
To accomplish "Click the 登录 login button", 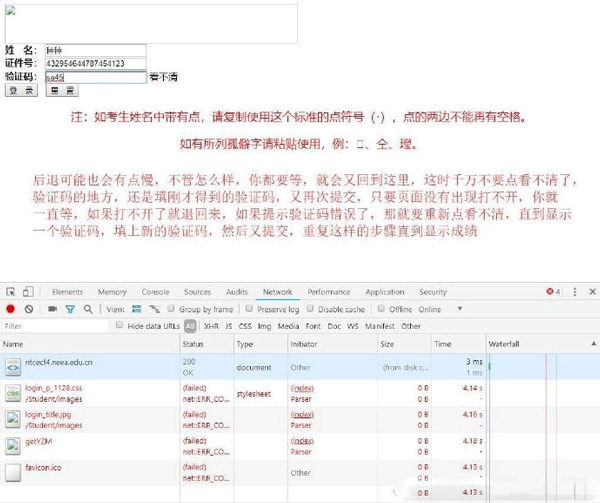I will click(x=22, y=90).
